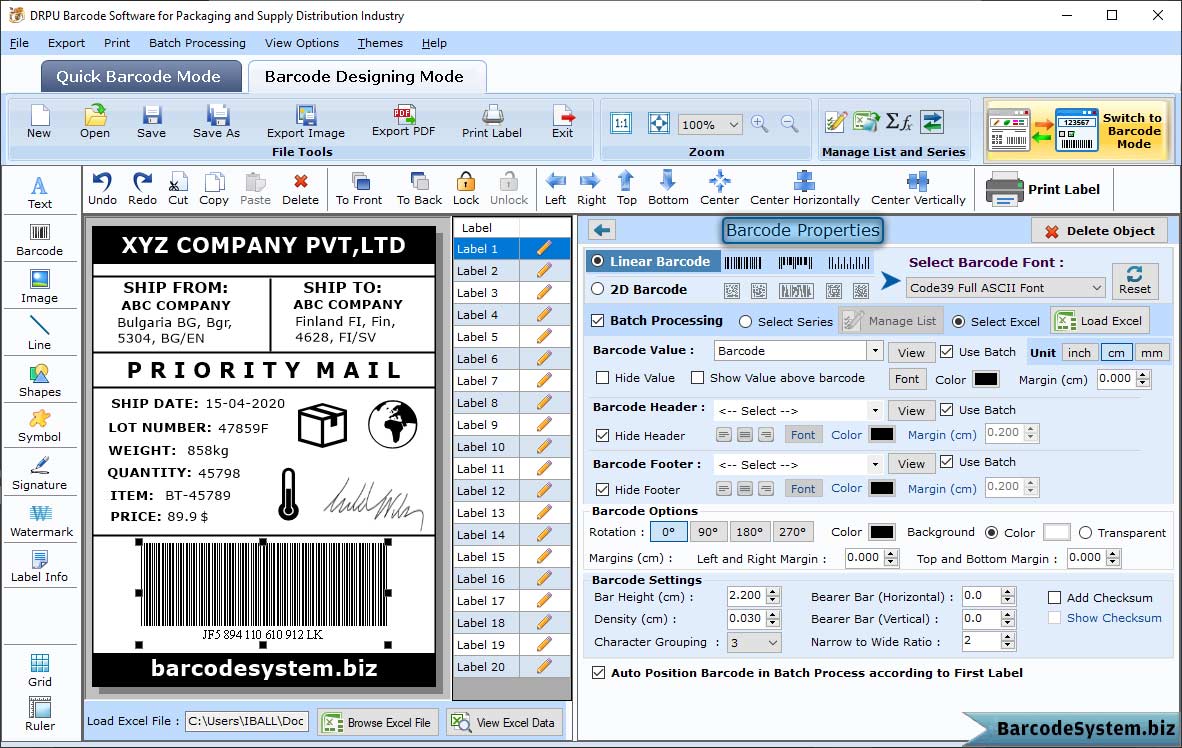Image resolution: width=1182 pixels, height=748 pixels.
Task: Open the File menu
Action: (x=19, y=43)
